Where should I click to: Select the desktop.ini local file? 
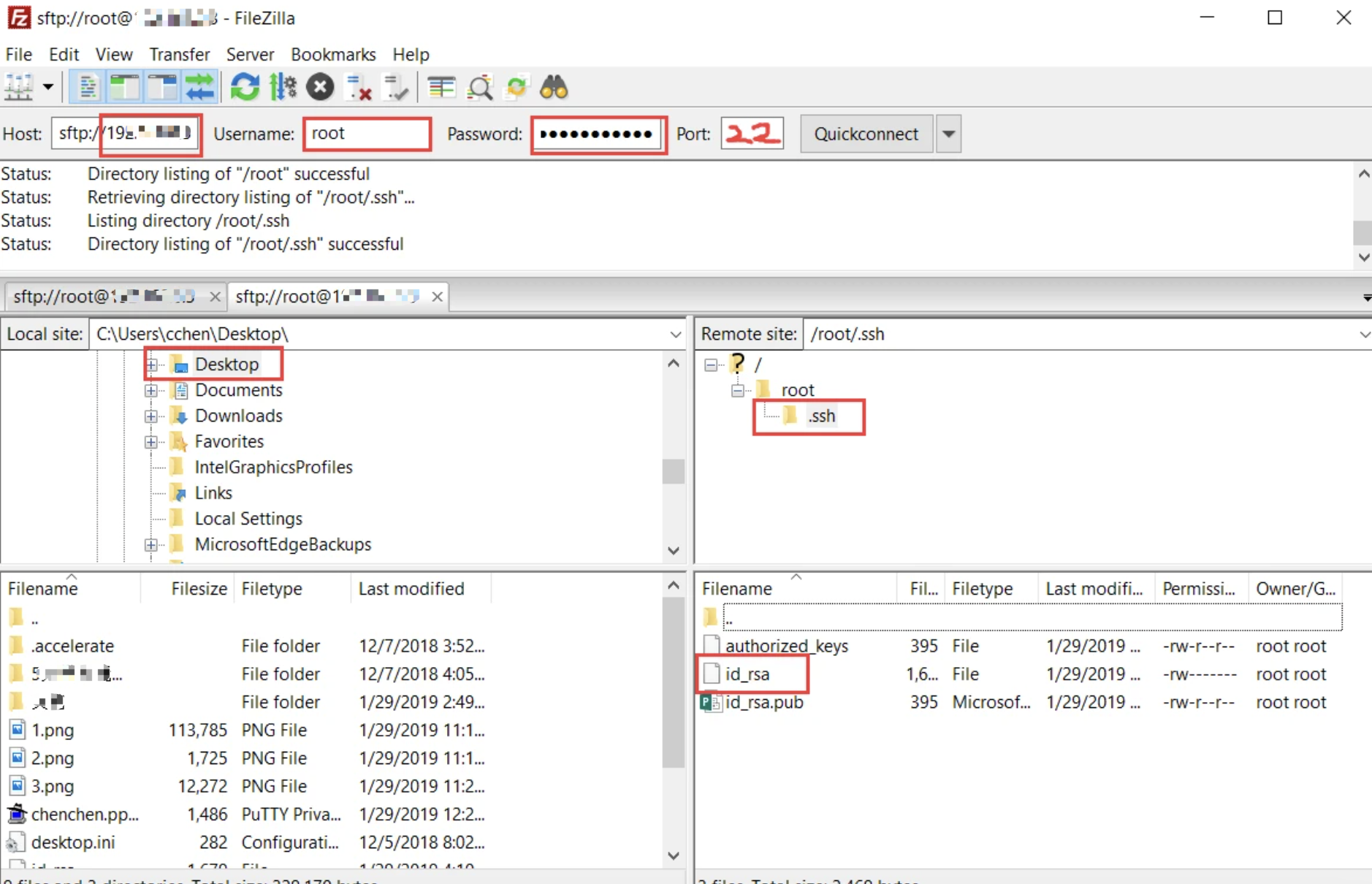73,842
